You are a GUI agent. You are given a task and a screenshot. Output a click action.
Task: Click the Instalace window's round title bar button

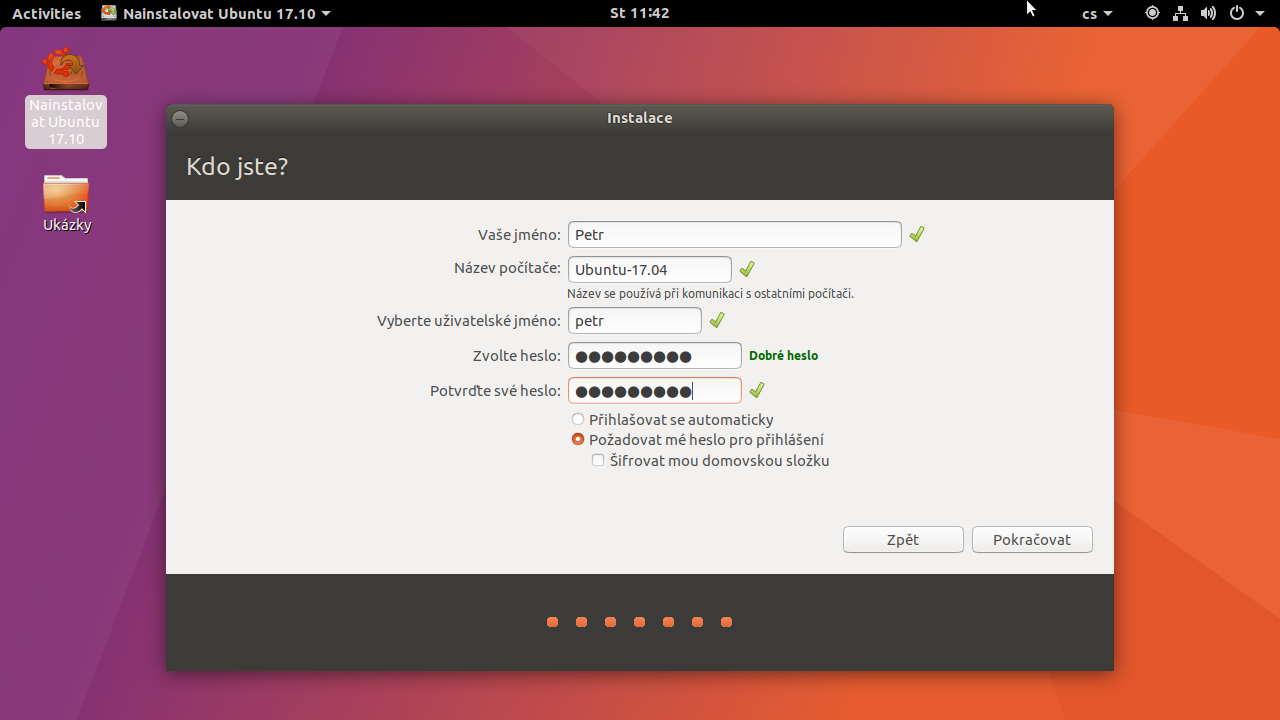[x=180, y=118]
